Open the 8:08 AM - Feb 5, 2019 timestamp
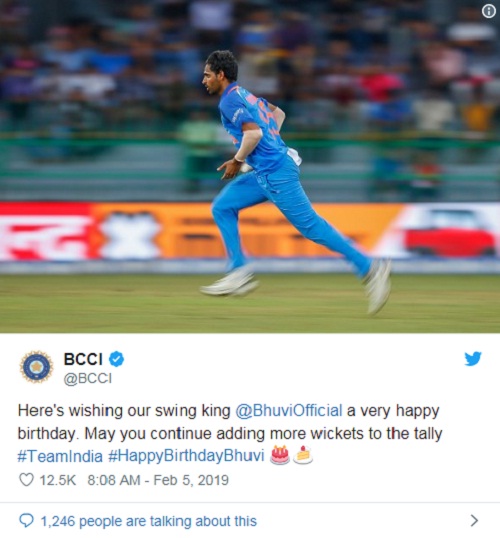The height and width of the screenshot is (538, 500). point(158,480)
